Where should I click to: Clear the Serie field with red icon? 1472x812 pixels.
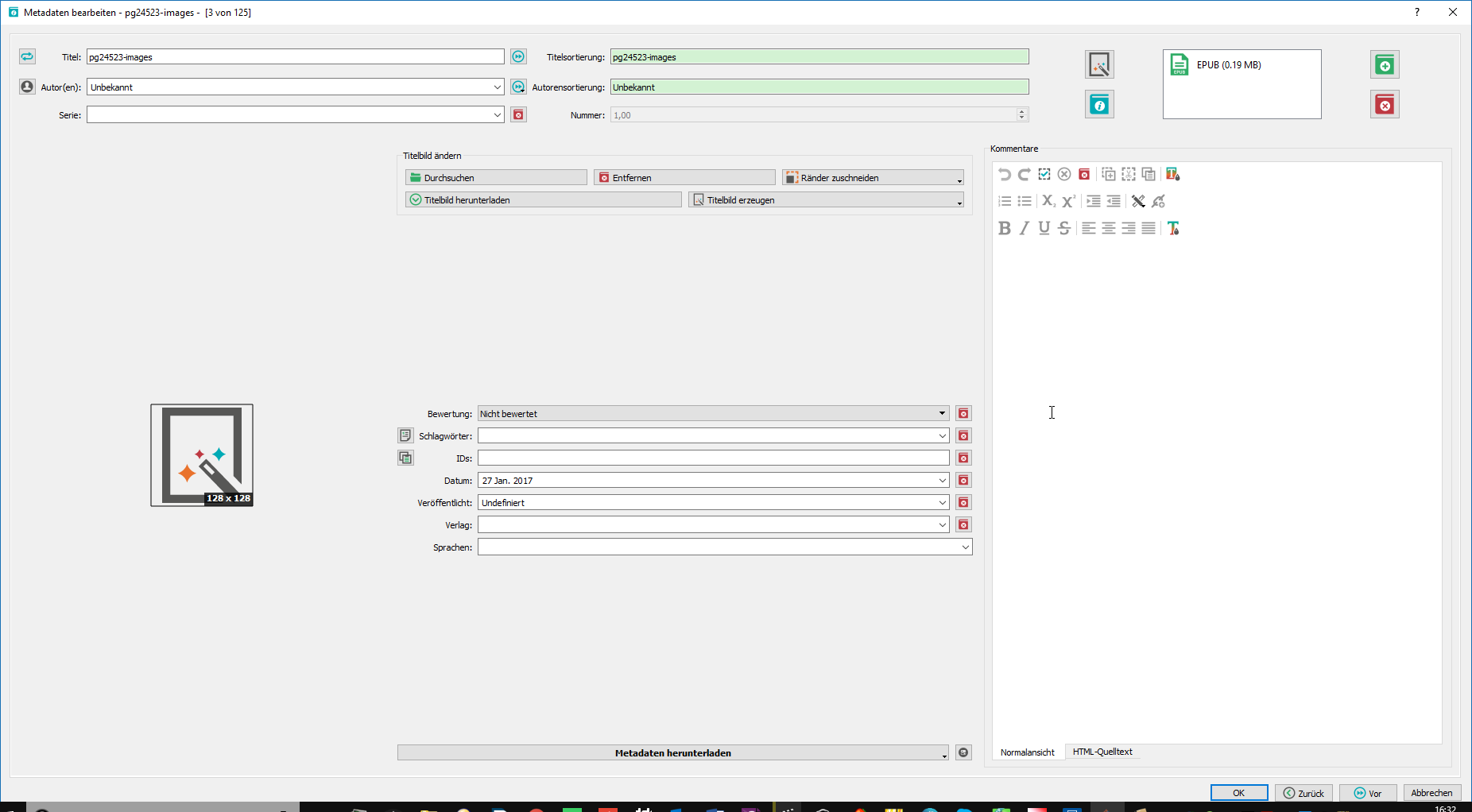tap(518, 115)
